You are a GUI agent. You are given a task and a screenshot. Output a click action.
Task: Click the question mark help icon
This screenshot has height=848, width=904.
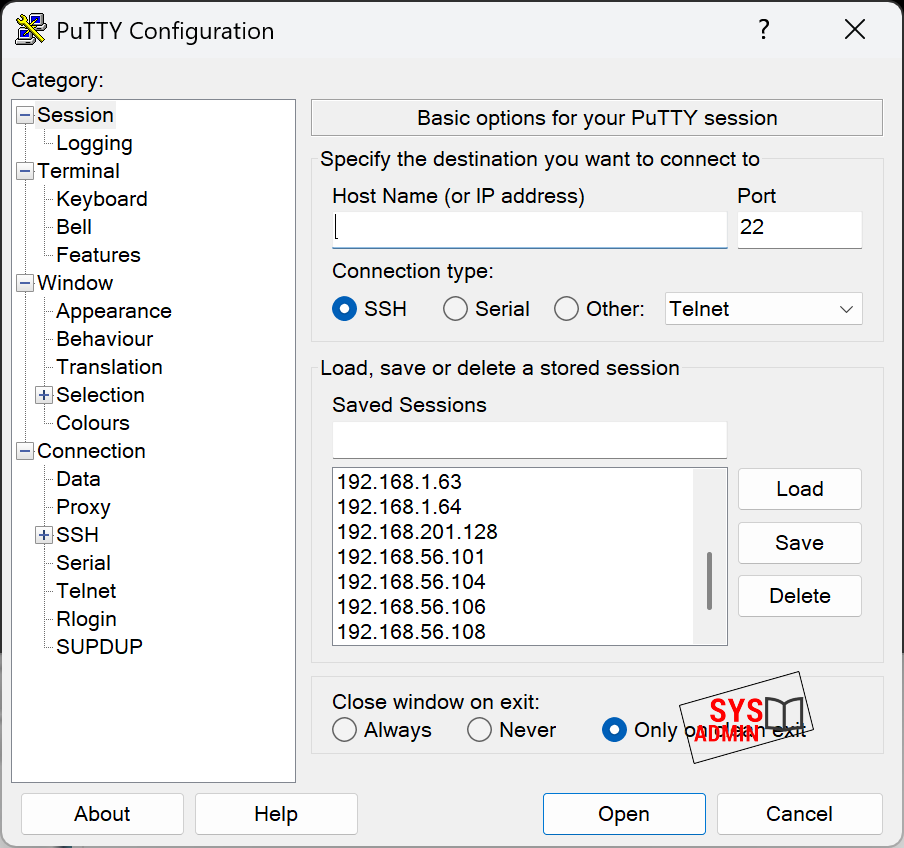point(764,29)
